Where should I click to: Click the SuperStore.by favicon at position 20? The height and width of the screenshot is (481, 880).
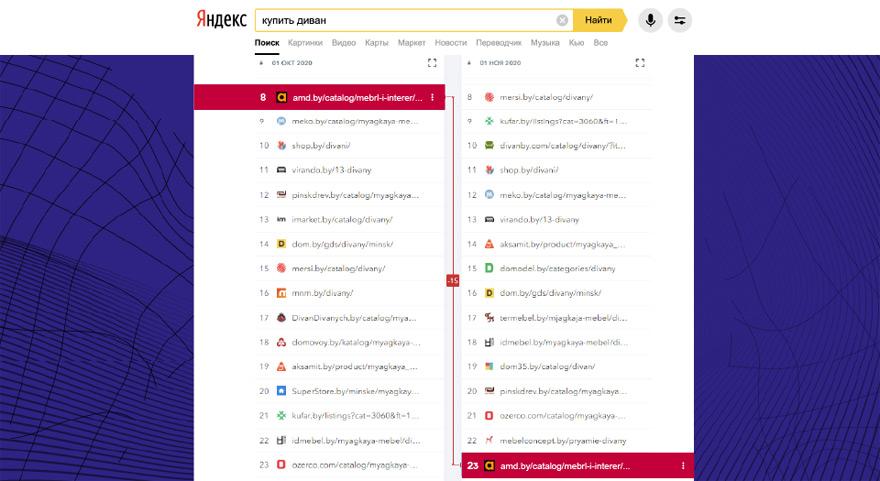[282, 391]
